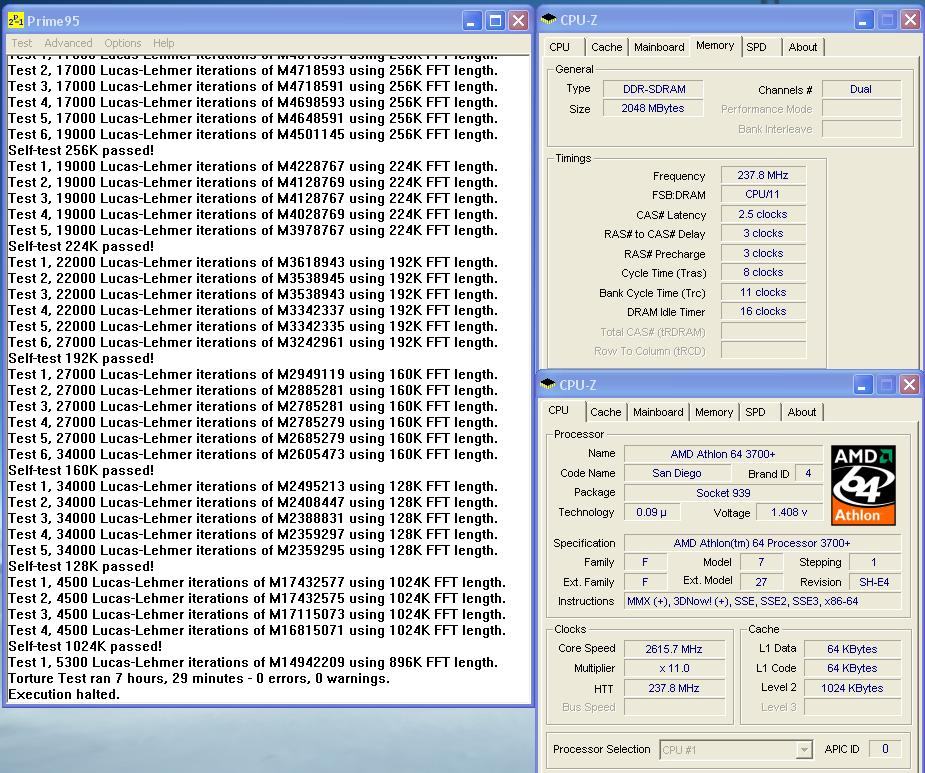Click the L1 Data 64 KBytes value

(x=852, y=649)
